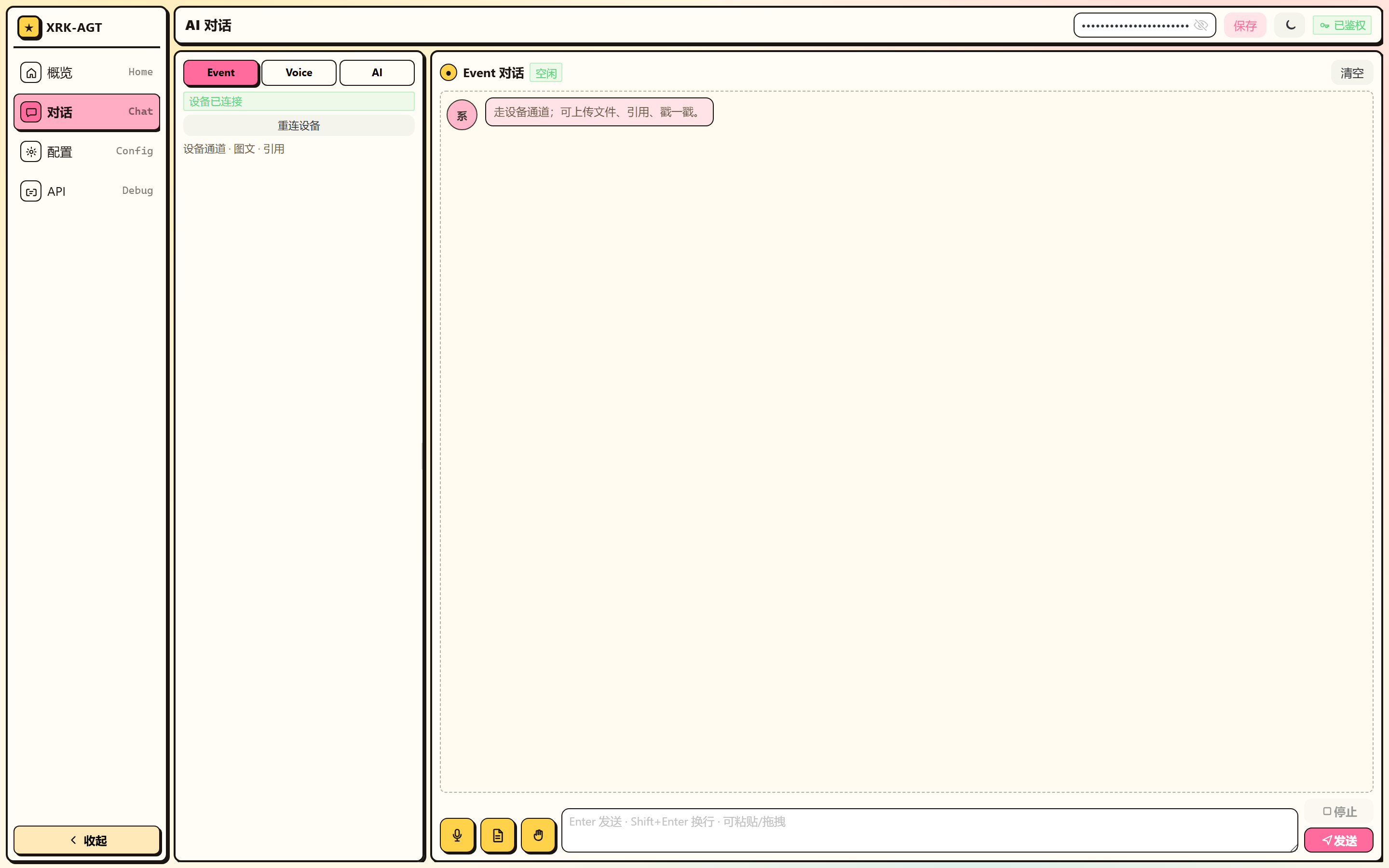Click the 设备通道 · 图文 · 引用 description
The width and height of the screenshot is (1389, 868).
pyautogui.click(x=234, y=149)
